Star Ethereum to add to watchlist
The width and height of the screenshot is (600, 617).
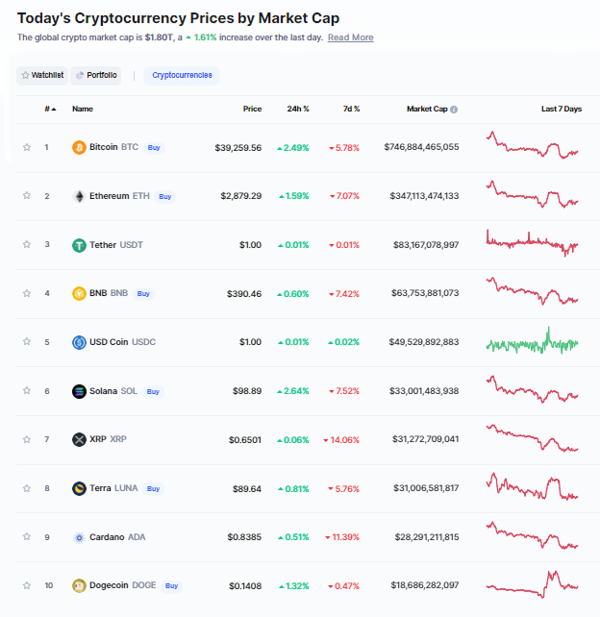point(27,196)
